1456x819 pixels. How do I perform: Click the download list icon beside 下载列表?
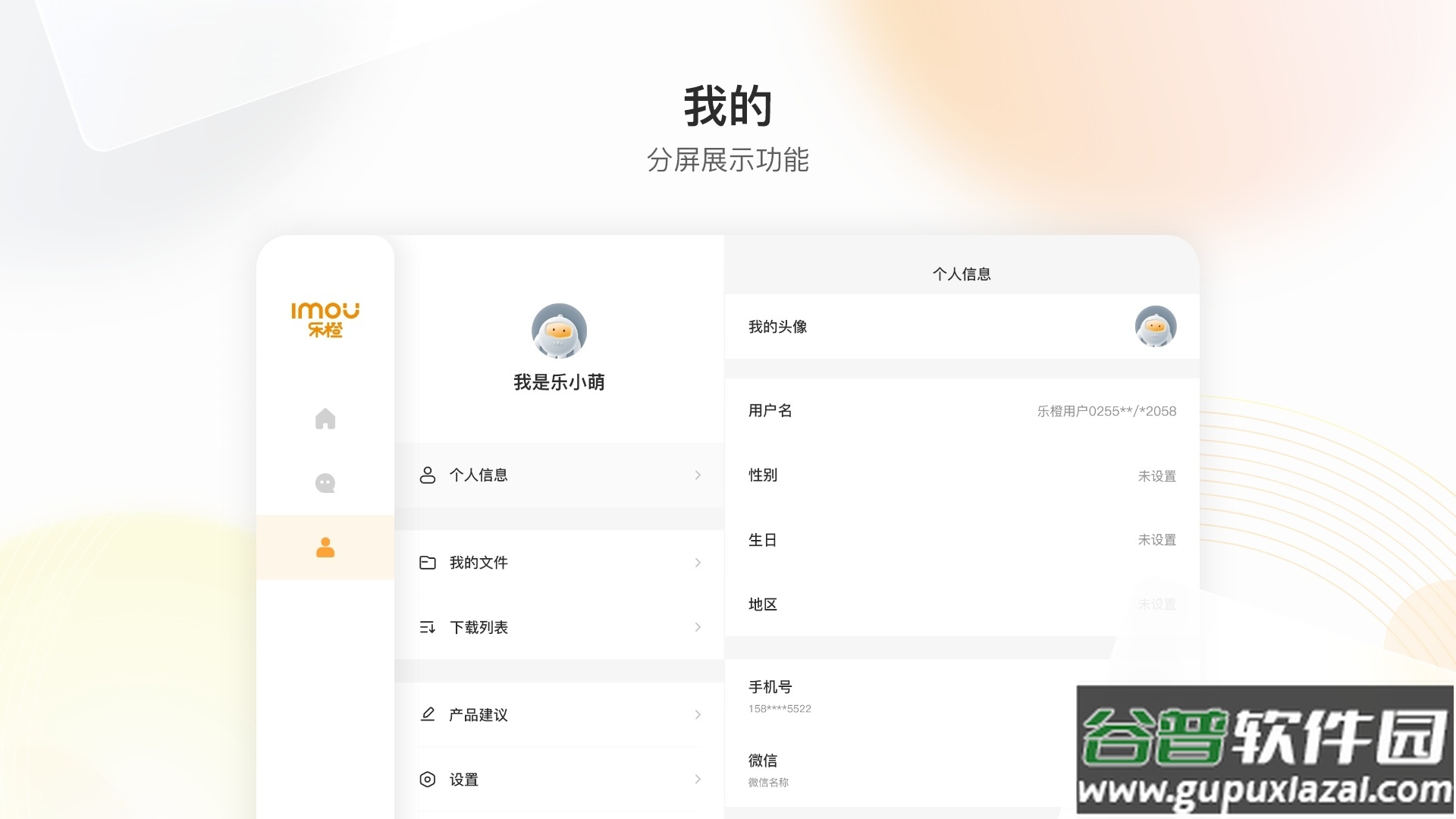[x=427, y=627]
